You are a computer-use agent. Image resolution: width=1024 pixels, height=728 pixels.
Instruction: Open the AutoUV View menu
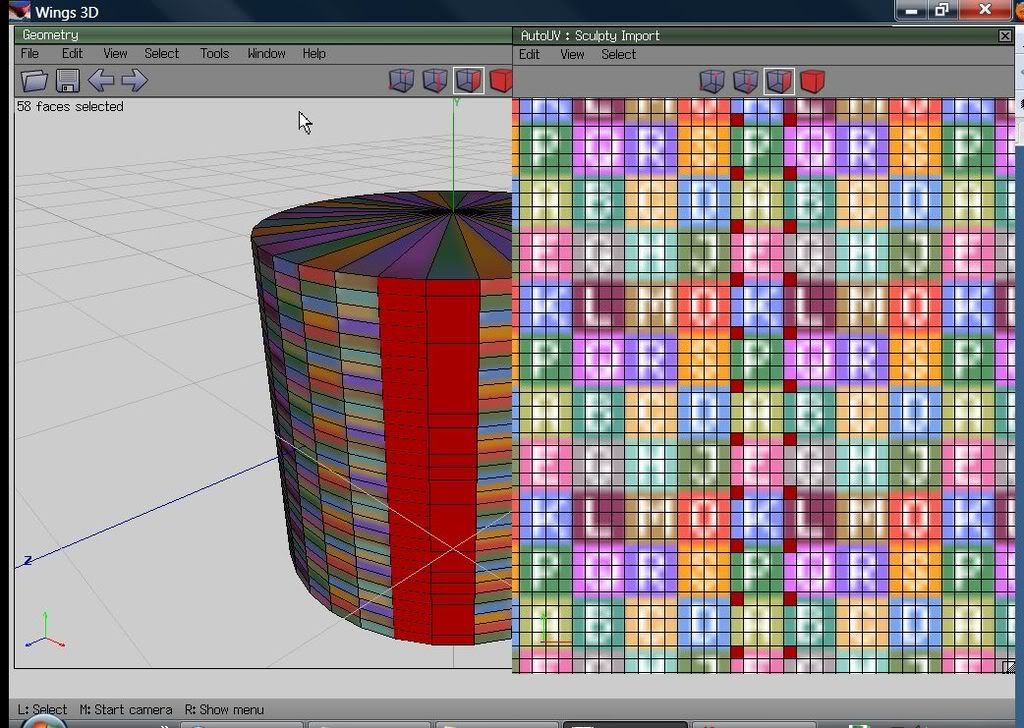pos(572,54)
